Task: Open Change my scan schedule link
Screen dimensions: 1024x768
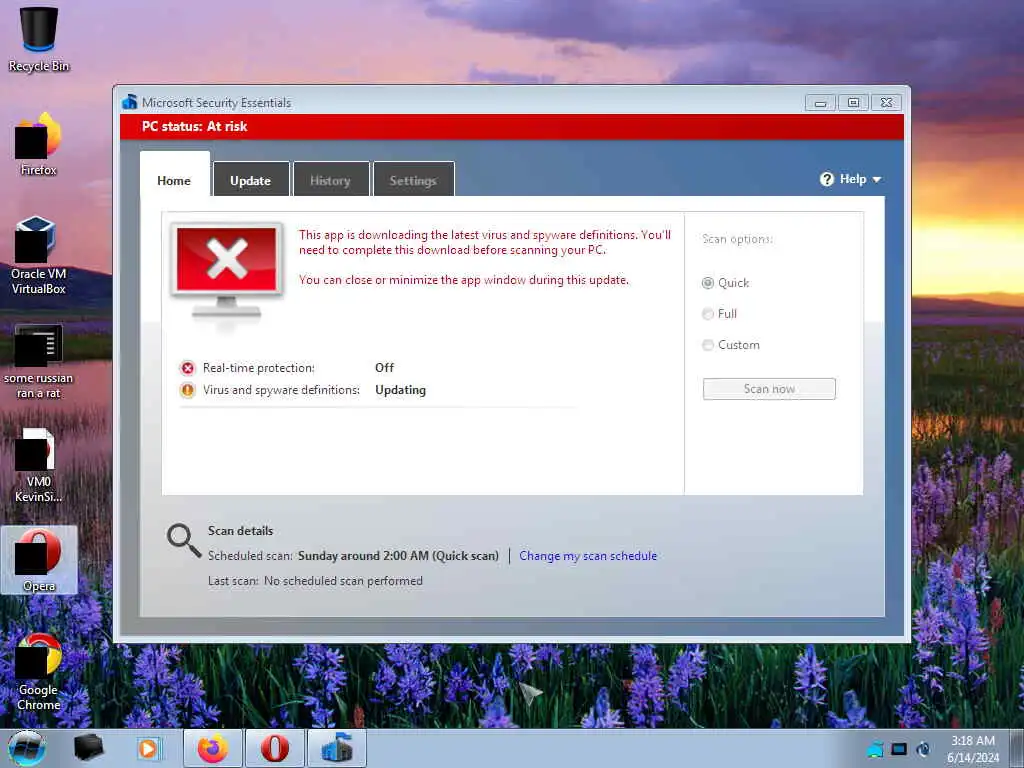Action: click(588, 556)
